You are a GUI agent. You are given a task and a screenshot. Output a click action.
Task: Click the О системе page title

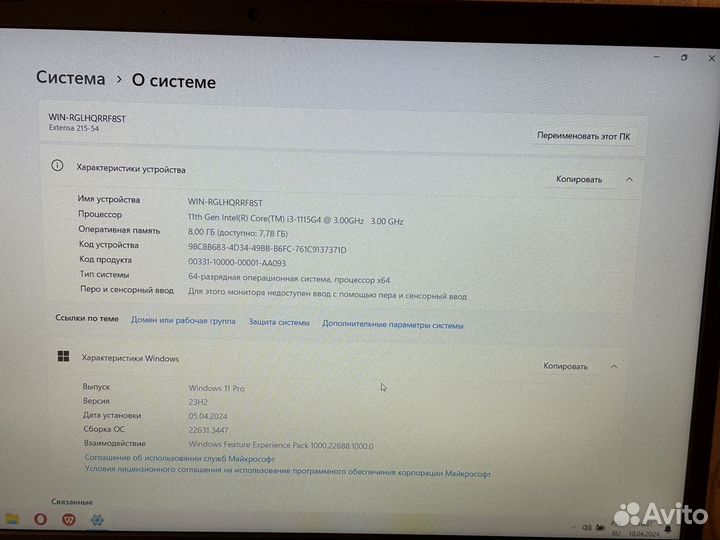pyautogui.click(x=174, y=81)
